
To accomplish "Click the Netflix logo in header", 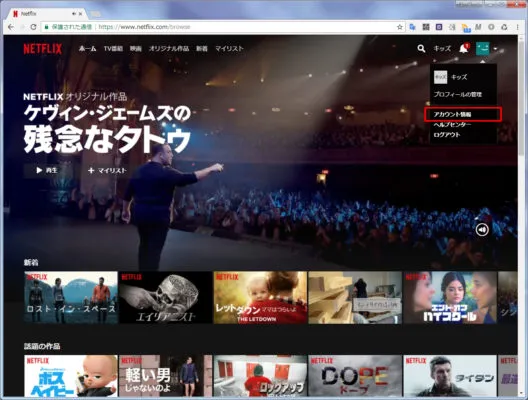I will [x=43, y=49].
